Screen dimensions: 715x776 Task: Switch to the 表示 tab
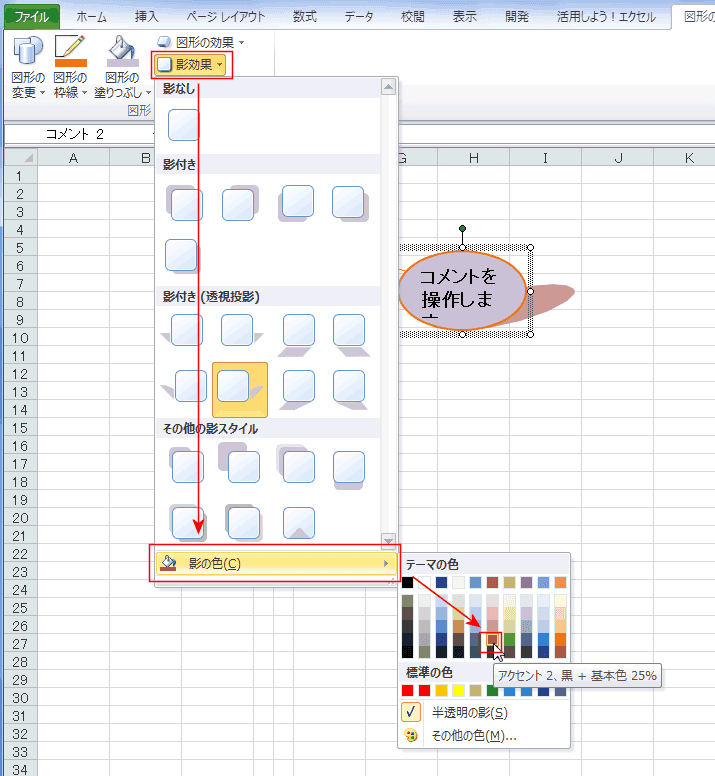coord(465,17)
